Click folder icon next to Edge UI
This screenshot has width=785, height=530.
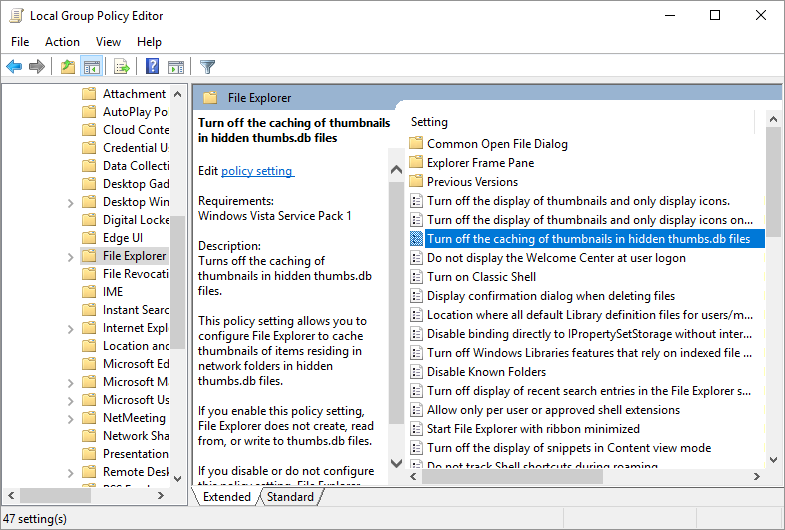click(89, 238)
